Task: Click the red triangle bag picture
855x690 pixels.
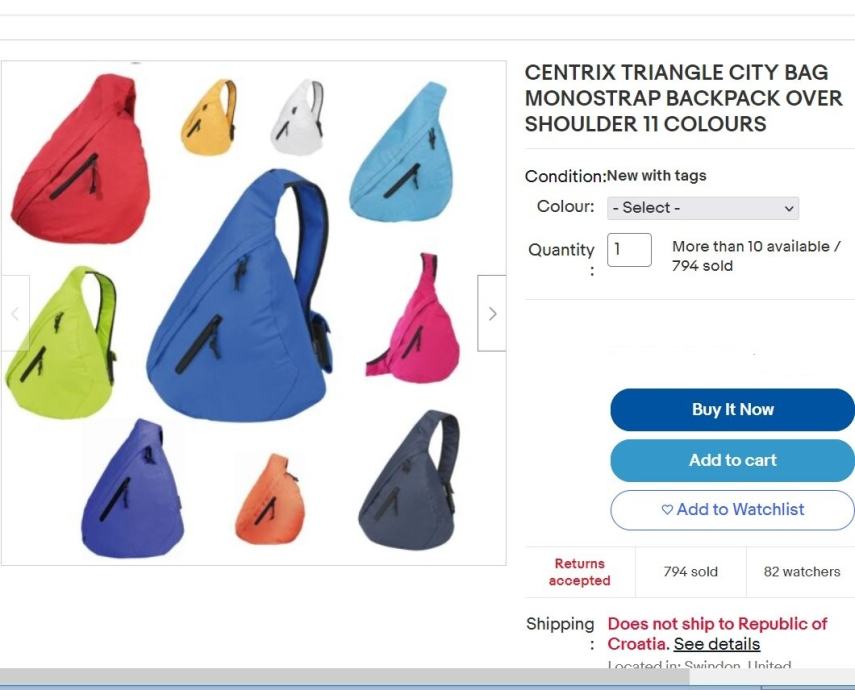Action: coord(81,159)
